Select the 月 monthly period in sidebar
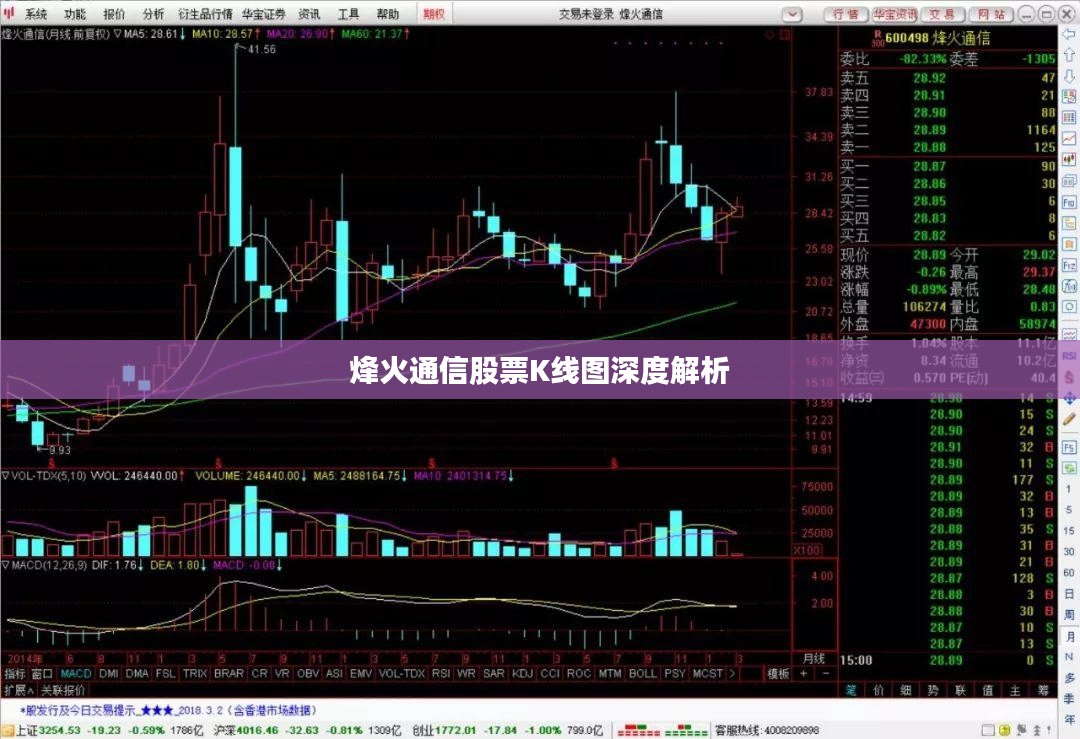Screen dimensions: 1080x739 [1069, 636]
